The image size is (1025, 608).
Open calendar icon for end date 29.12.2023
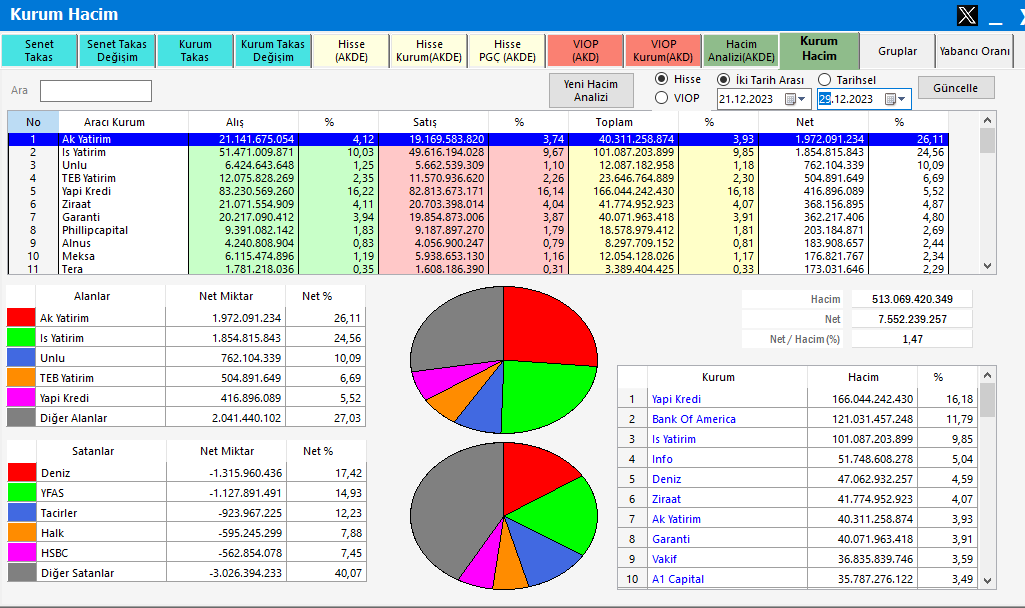[890, 99]
